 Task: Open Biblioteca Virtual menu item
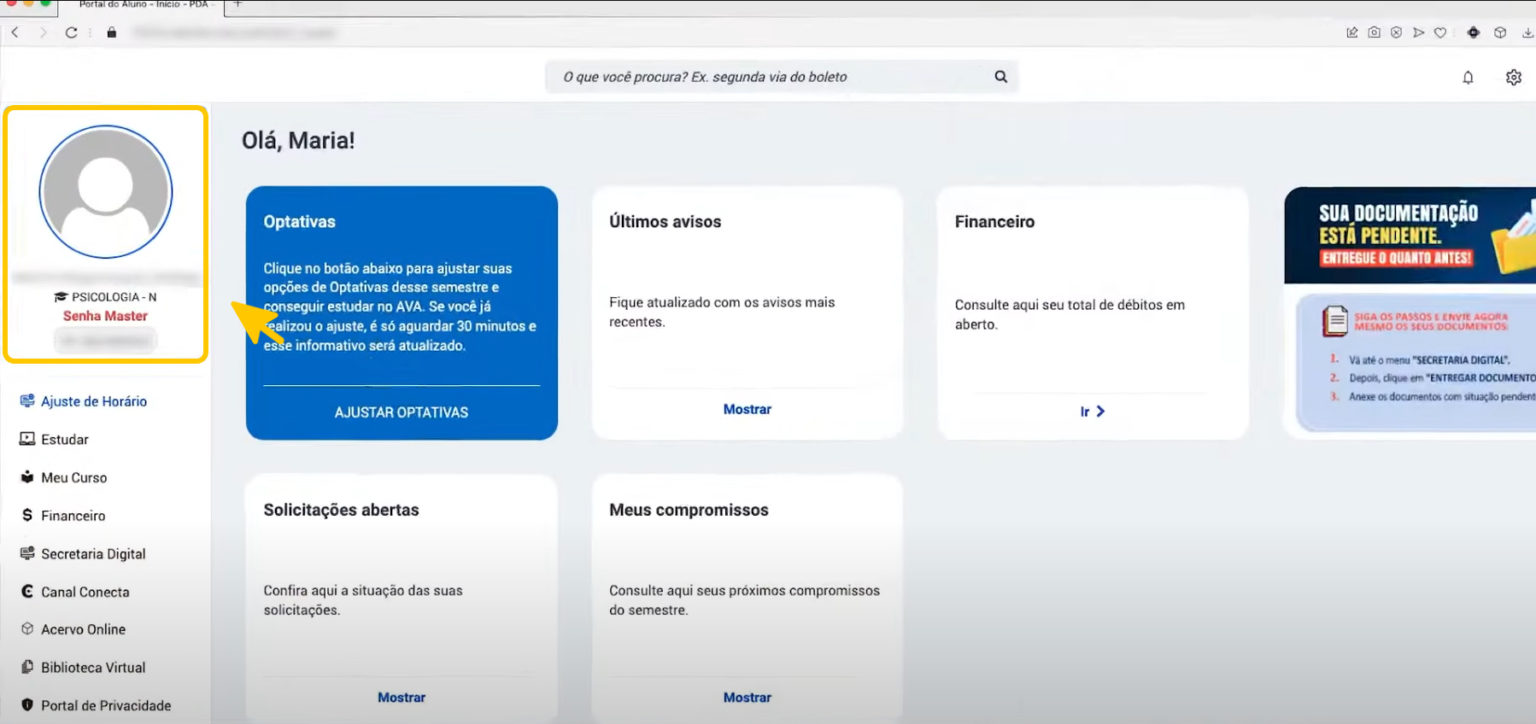93,667
